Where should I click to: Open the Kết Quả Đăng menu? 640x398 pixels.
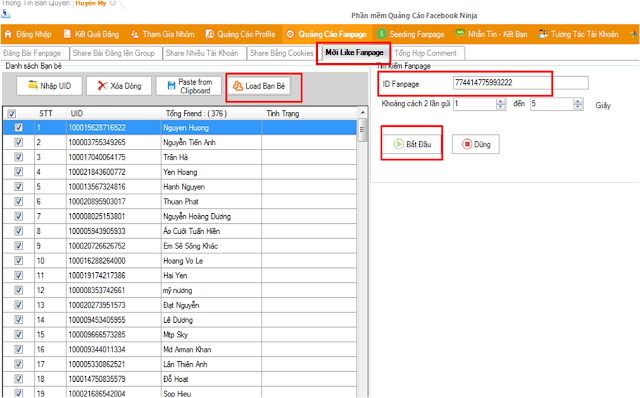(91, 34)
